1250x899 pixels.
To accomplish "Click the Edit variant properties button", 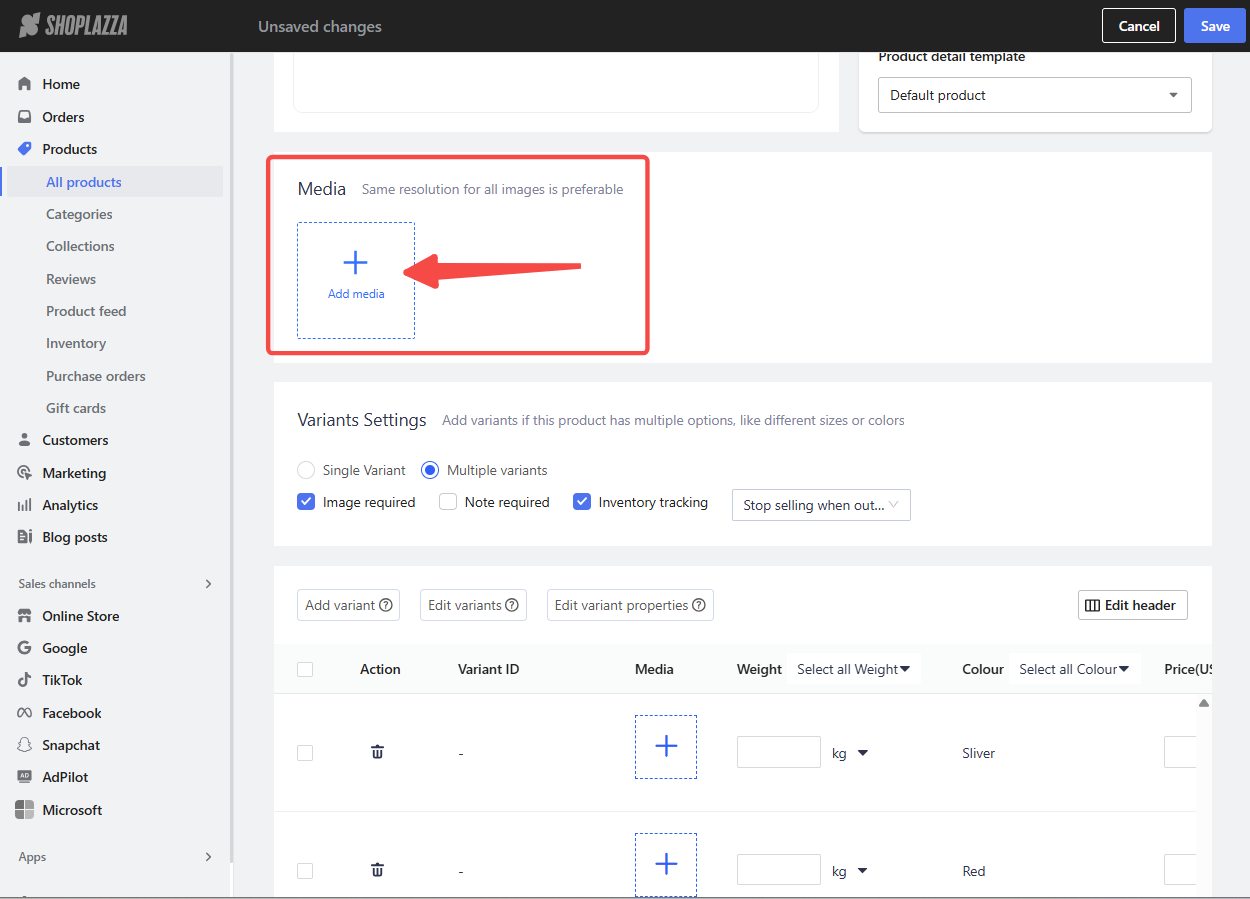I will pos(630,605).
